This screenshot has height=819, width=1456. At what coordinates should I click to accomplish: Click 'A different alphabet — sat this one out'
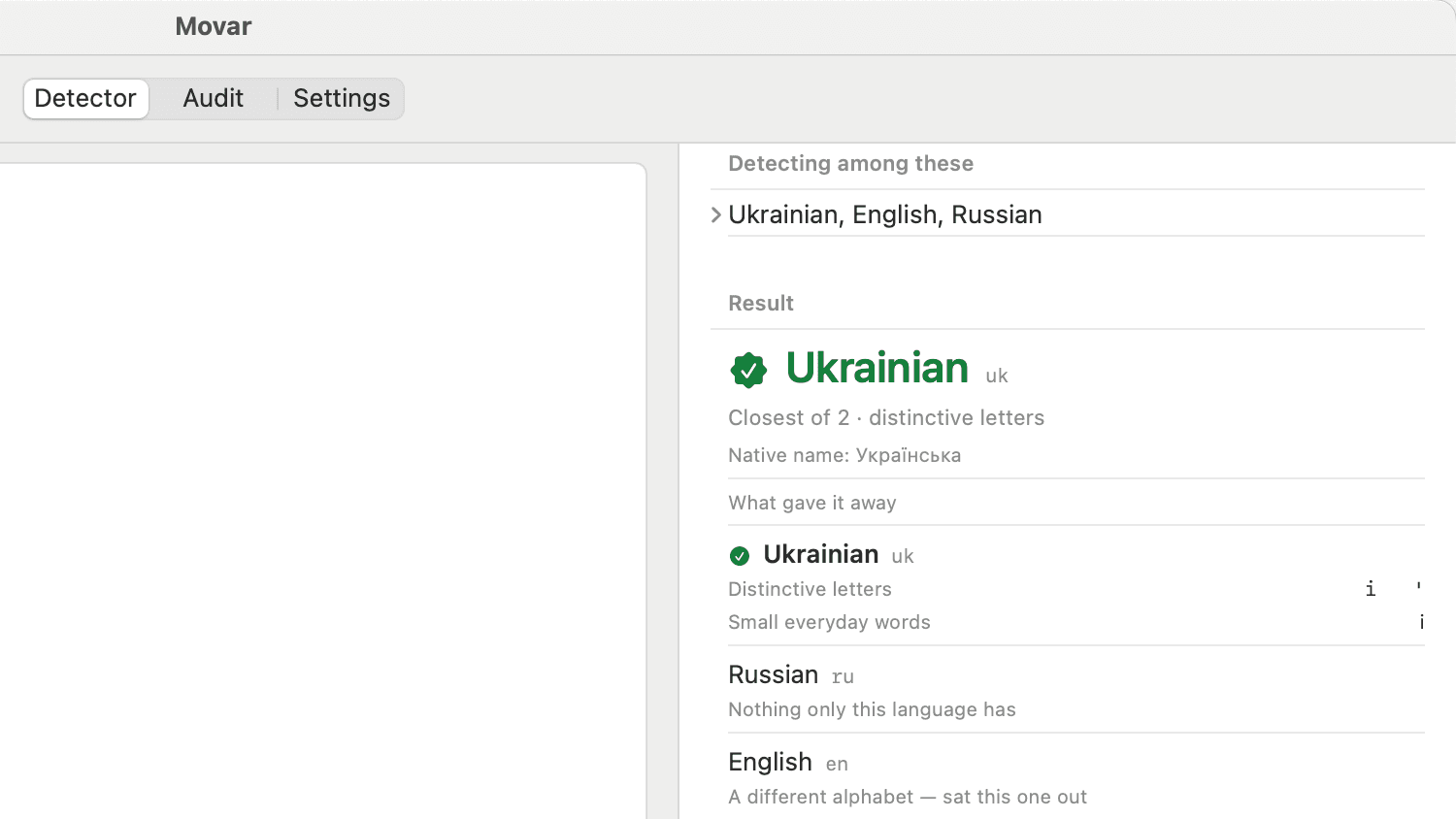click(908, 797)
